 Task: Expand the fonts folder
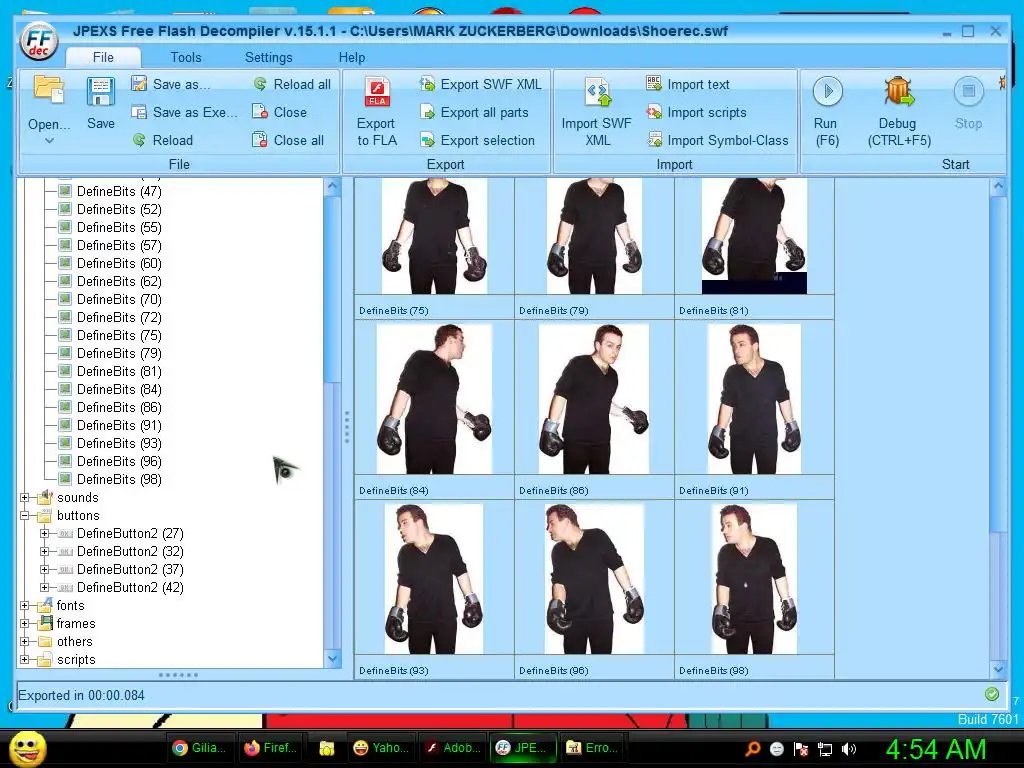click(25, 606)
